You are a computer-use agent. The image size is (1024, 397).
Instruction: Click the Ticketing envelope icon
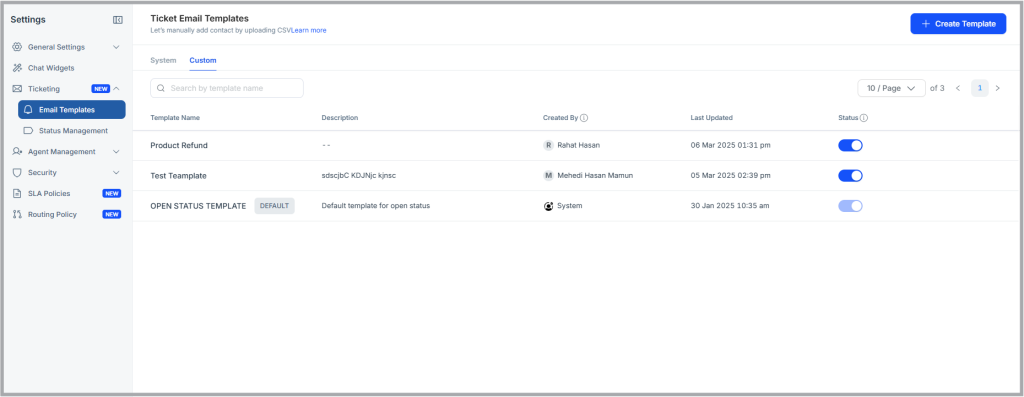tap(17, 89)
